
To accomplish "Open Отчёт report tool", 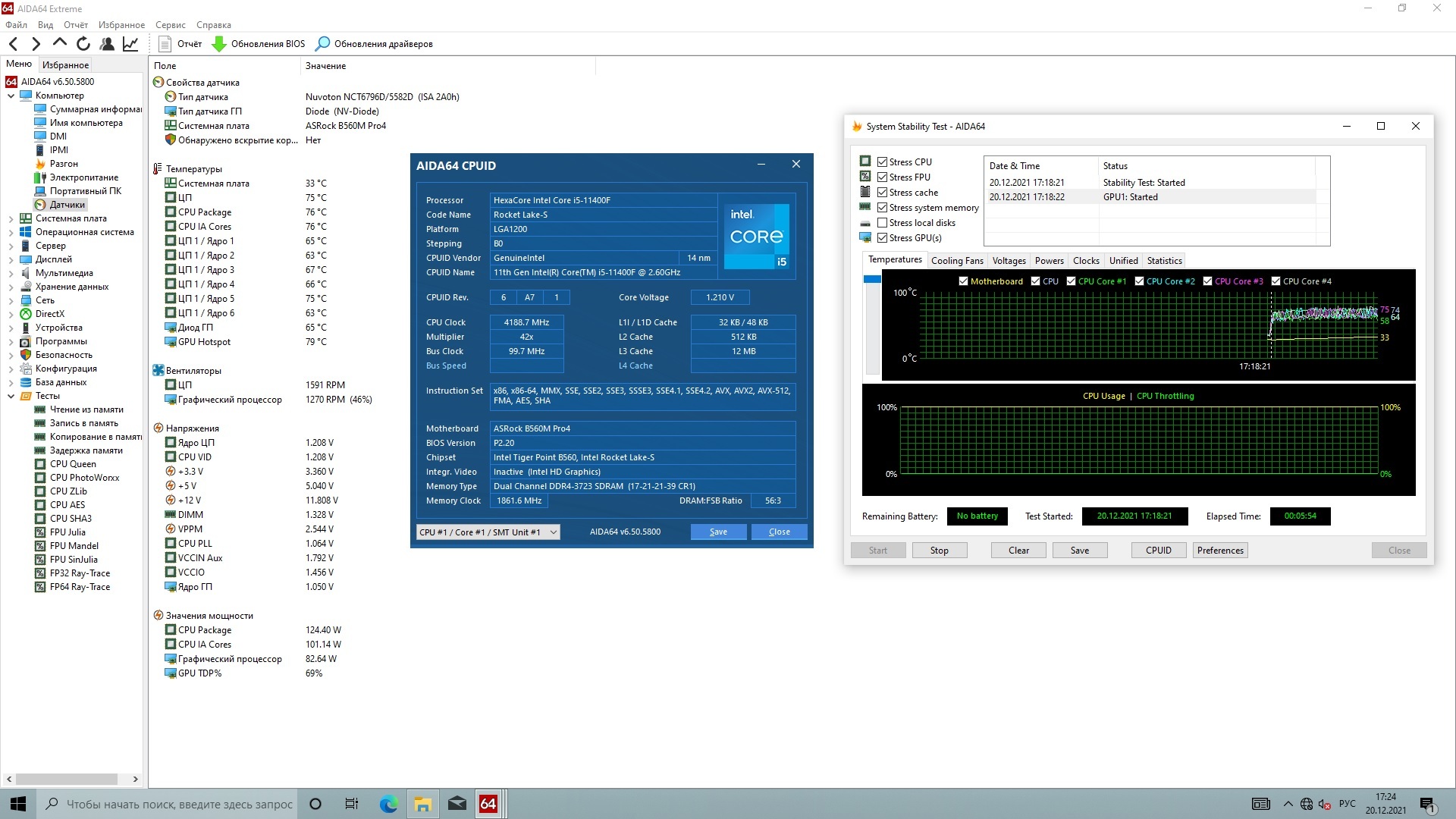I will pyautogui.click(x=180, y=44).
